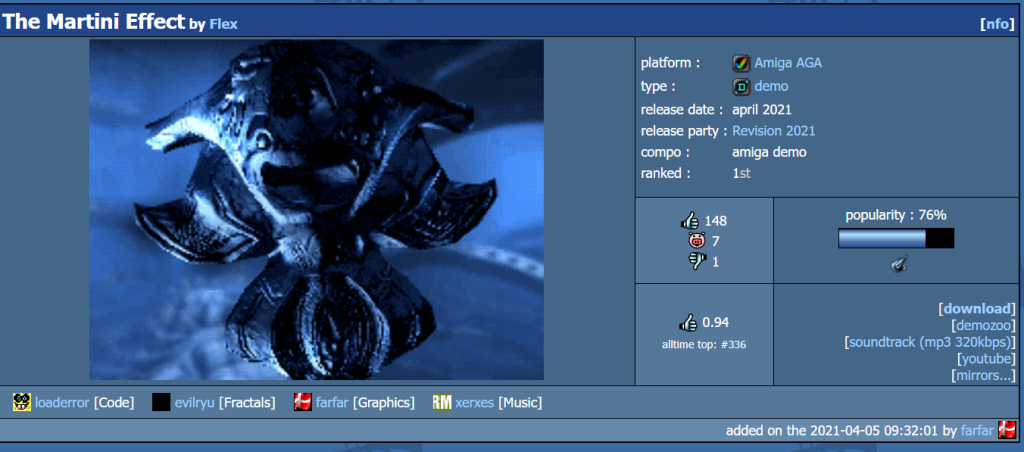
Task: Click the demo type icon
Action: click(x=741, y=86)
